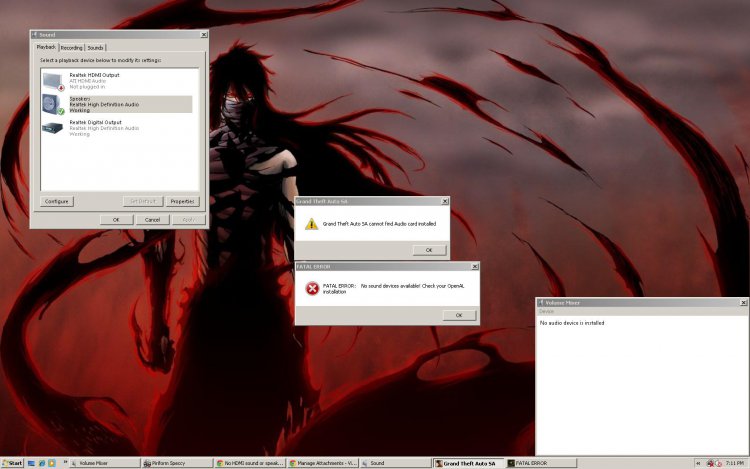Confirm the Sound dialog with OK
Screen dimensions: 750x469
tap(116, 220)
